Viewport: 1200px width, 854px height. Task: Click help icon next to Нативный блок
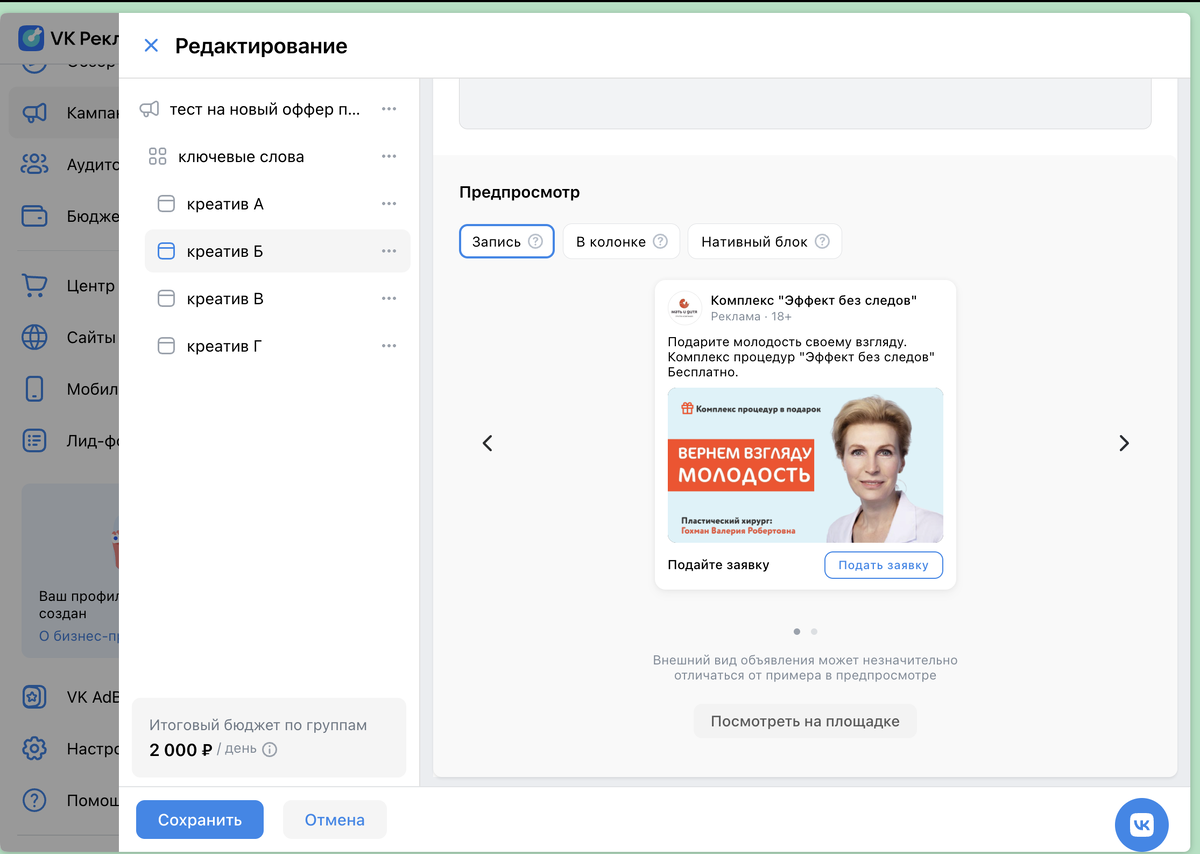point(822,241)
